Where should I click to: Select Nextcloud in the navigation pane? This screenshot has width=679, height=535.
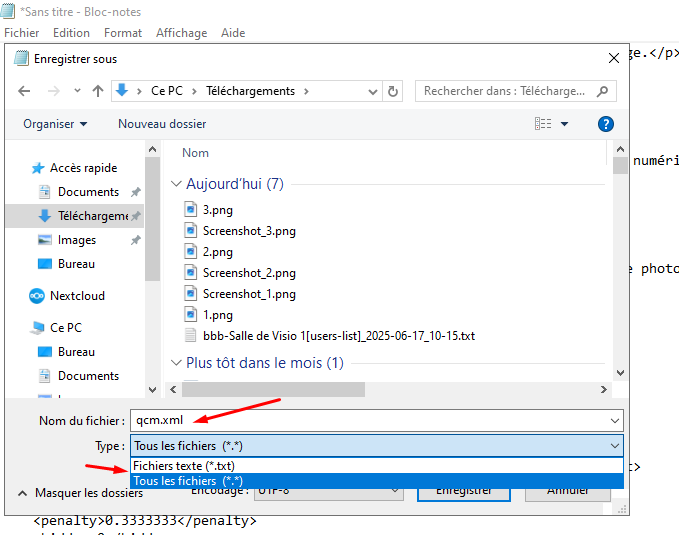click(77, 296)
